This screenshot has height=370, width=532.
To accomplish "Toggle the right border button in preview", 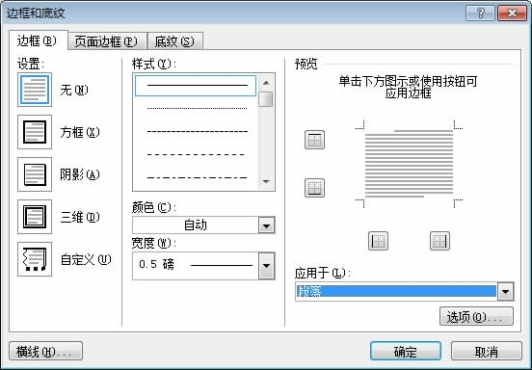I will tap(440, 241).
